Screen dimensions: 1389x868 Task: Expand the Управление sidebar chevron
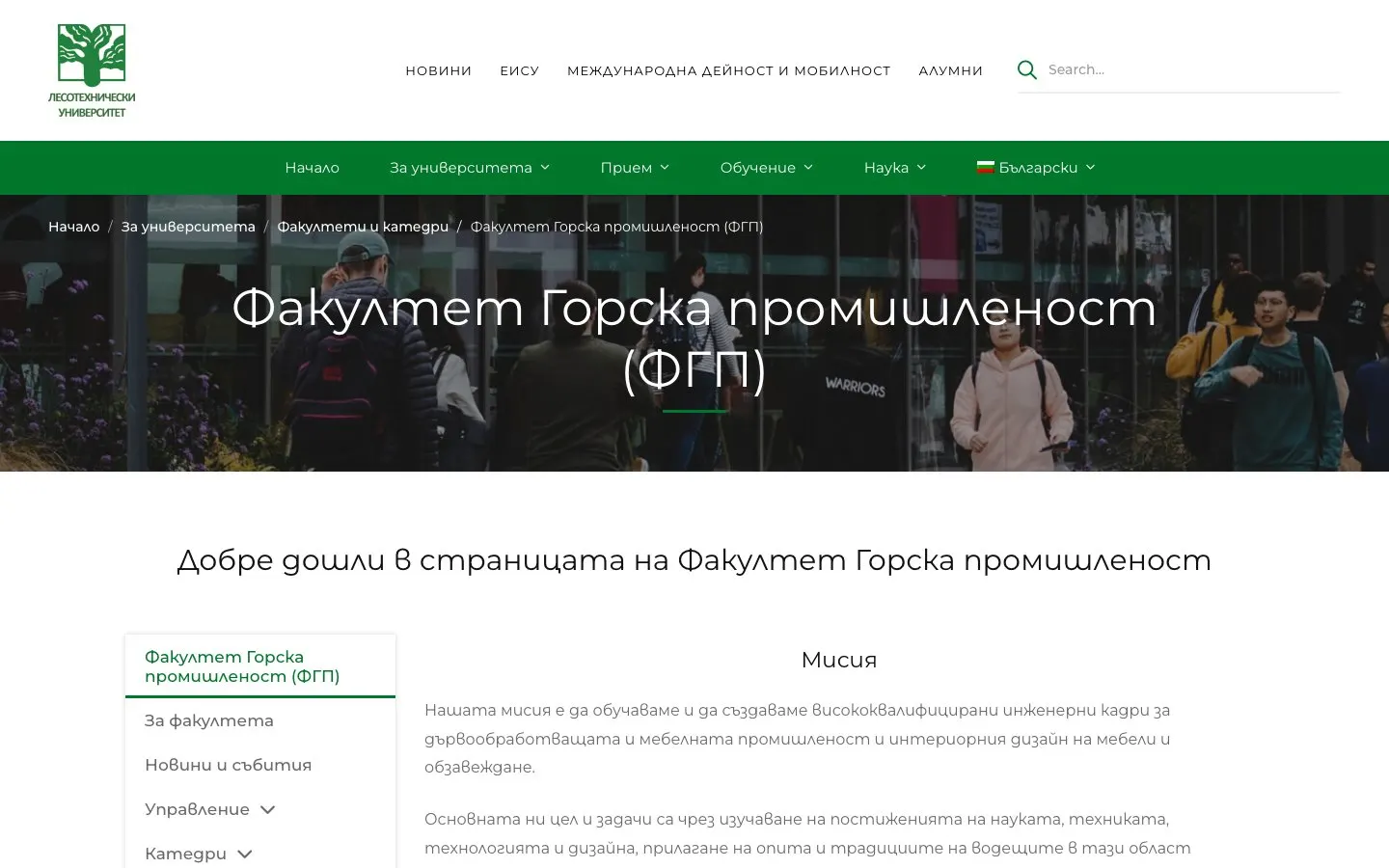point(268,809)
